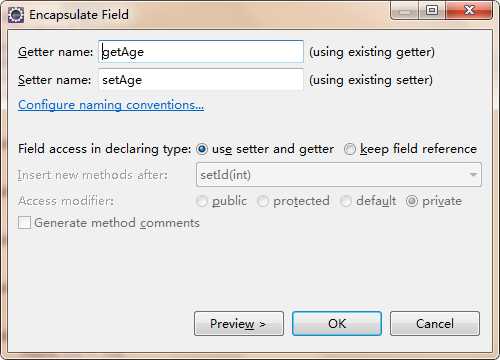
Task: Choose the protected access modifier
Action: 263,201
